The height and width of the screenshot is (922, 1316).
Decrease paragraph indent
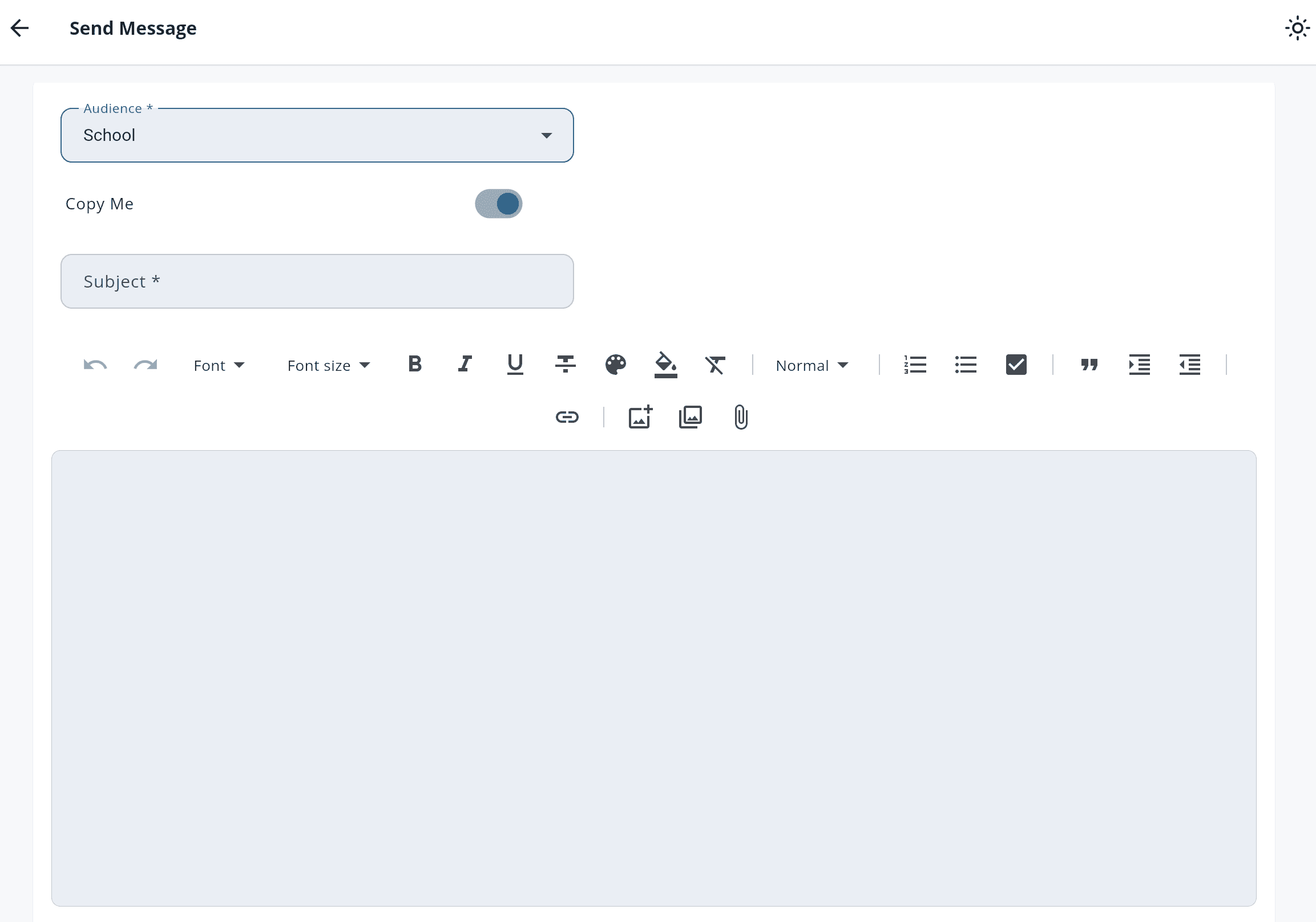tap(1190, 365)
